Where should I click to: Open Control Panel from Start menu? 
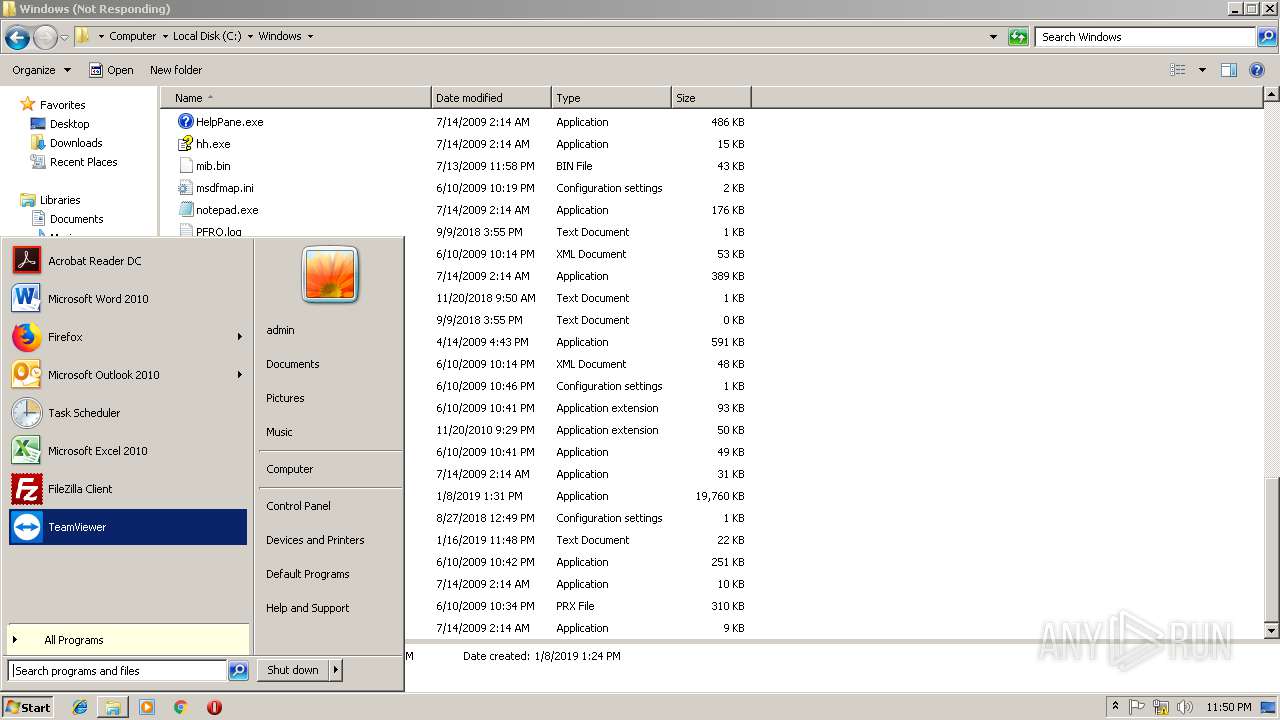(298, 506)
